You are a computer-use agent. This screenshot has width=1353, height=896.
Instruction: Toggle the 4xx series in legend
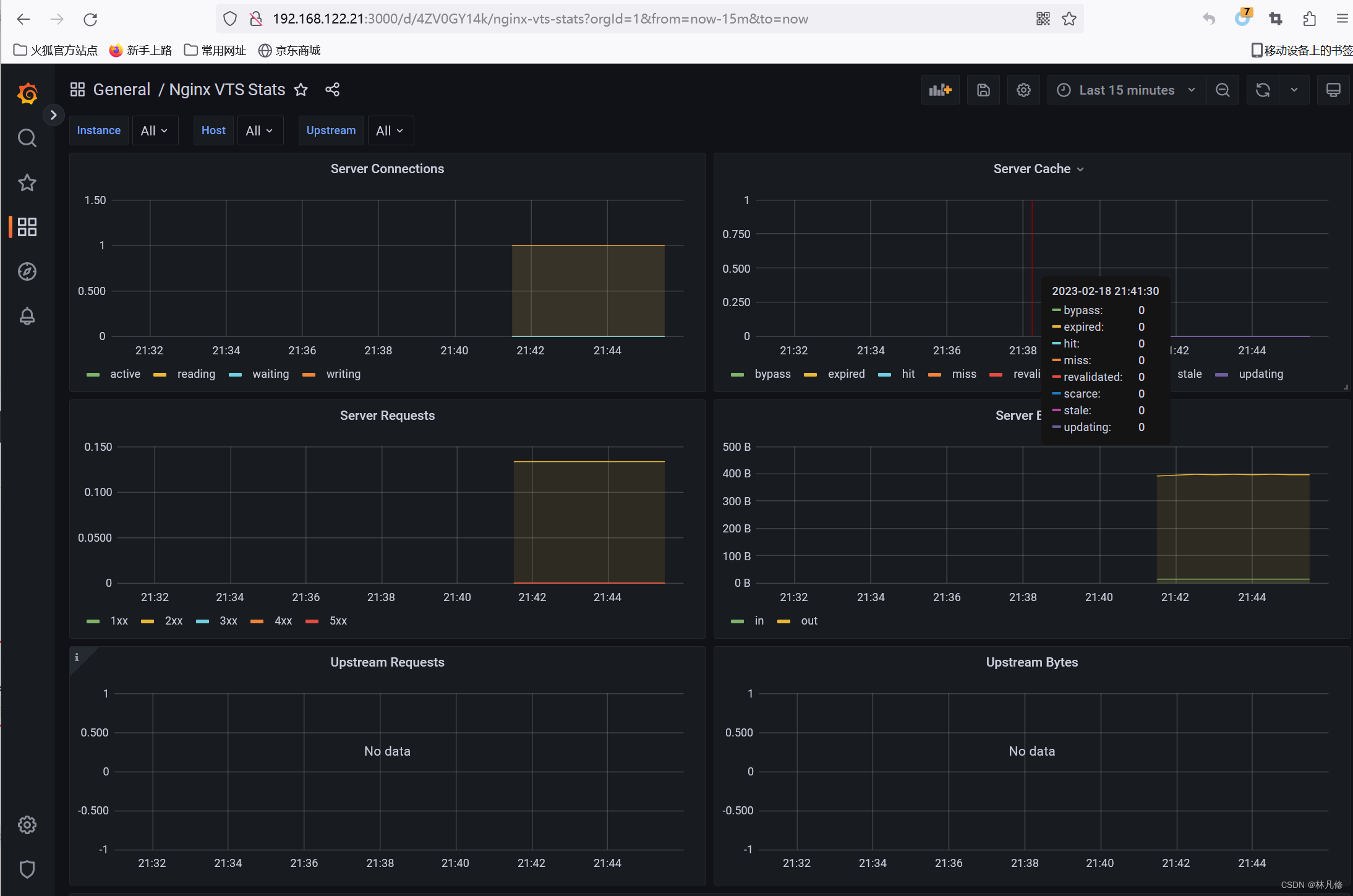[x=283, y=621]
